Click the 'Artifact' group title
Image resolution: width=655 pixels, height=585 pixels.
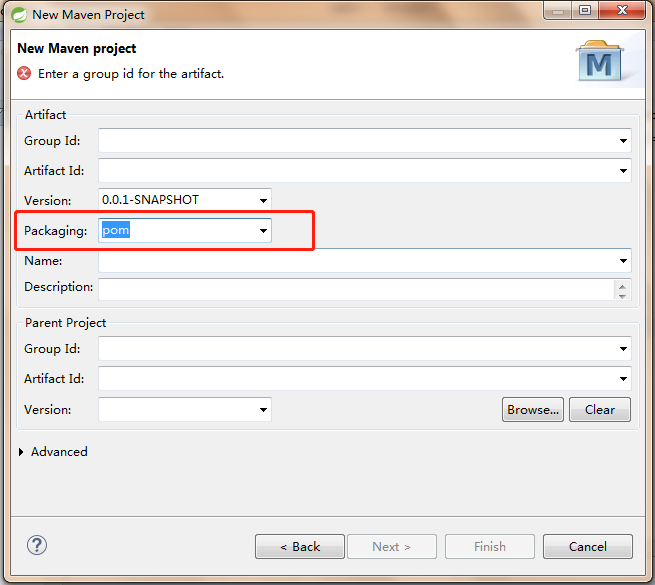pos(46,114)
